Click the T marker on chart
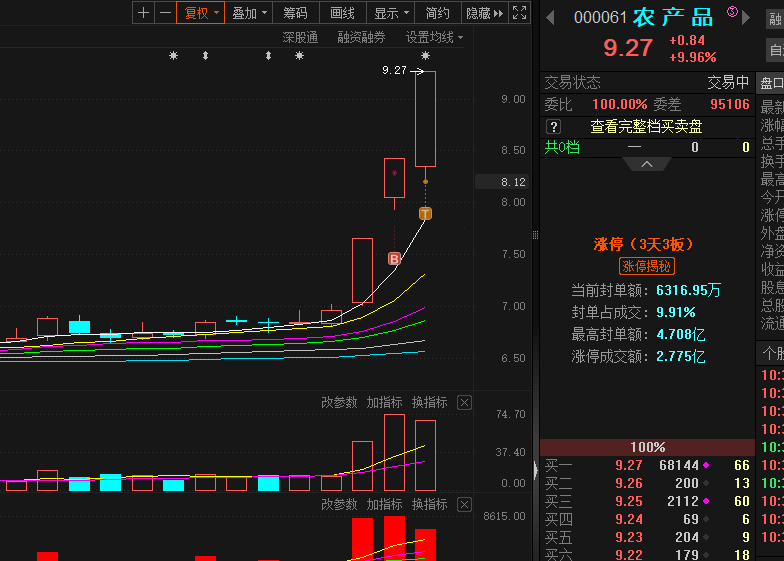This screenshot has height=561, width=784. pyautogui.click(x=425, y=214)
